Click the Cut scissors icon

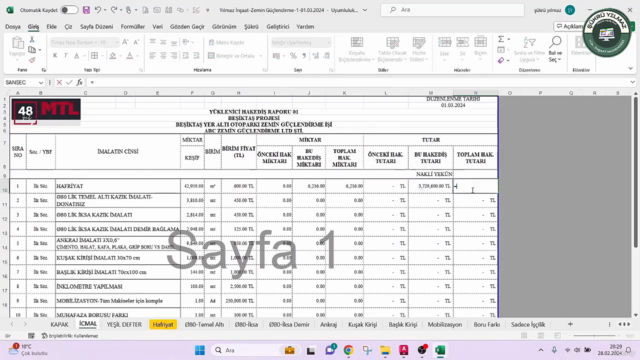coord(32,40)
